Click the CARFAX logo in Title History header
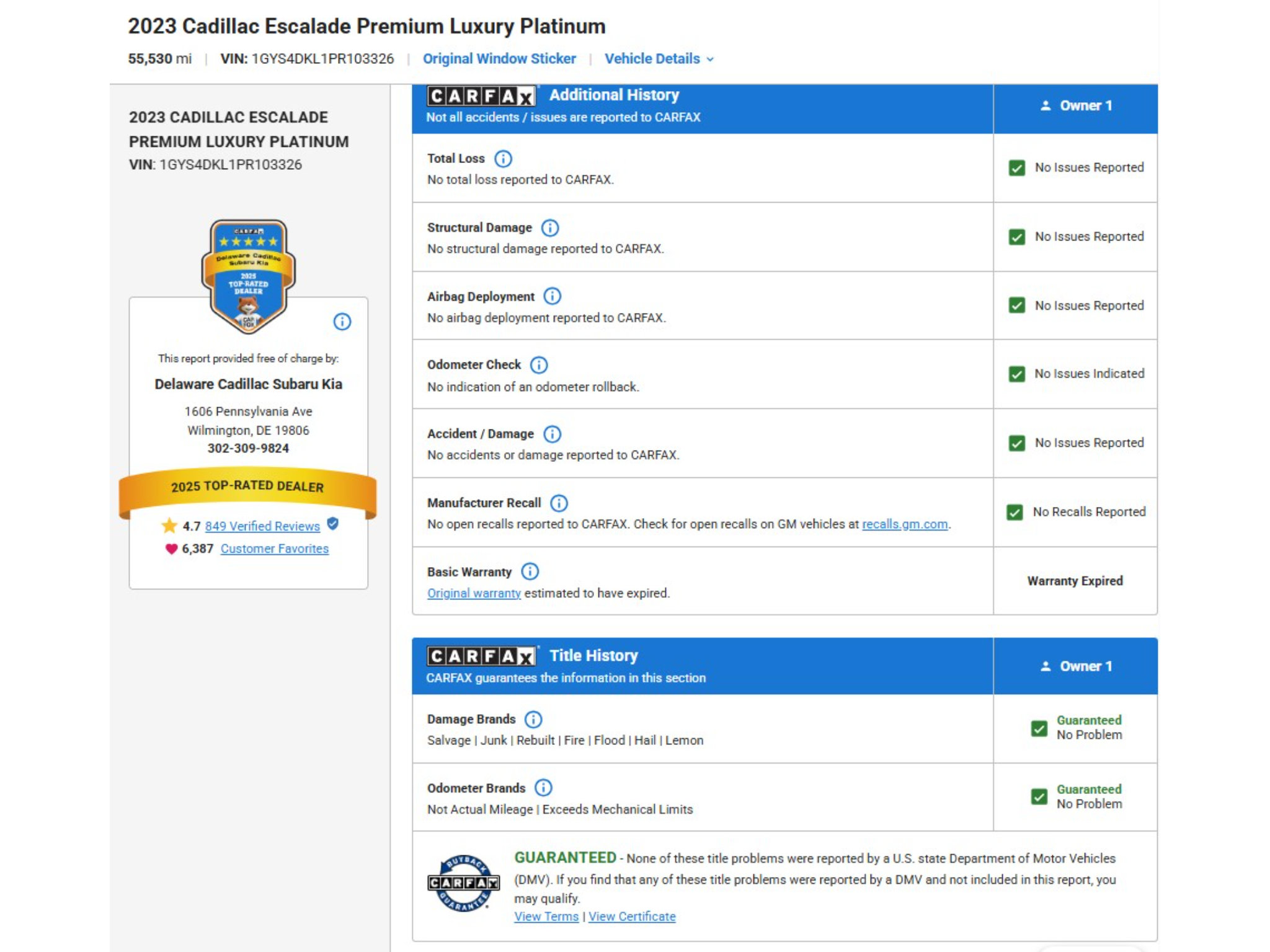1270x952 pixels. [x=481, y=656]
